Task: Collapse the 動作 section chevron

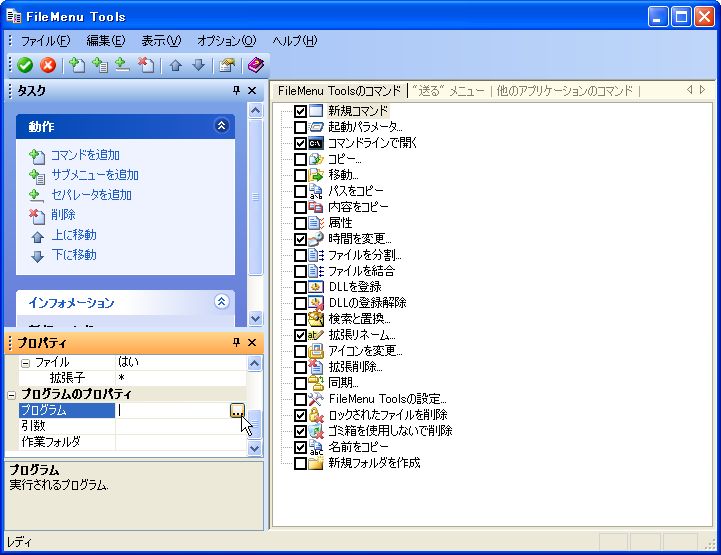Action: (x=222, y=126)
